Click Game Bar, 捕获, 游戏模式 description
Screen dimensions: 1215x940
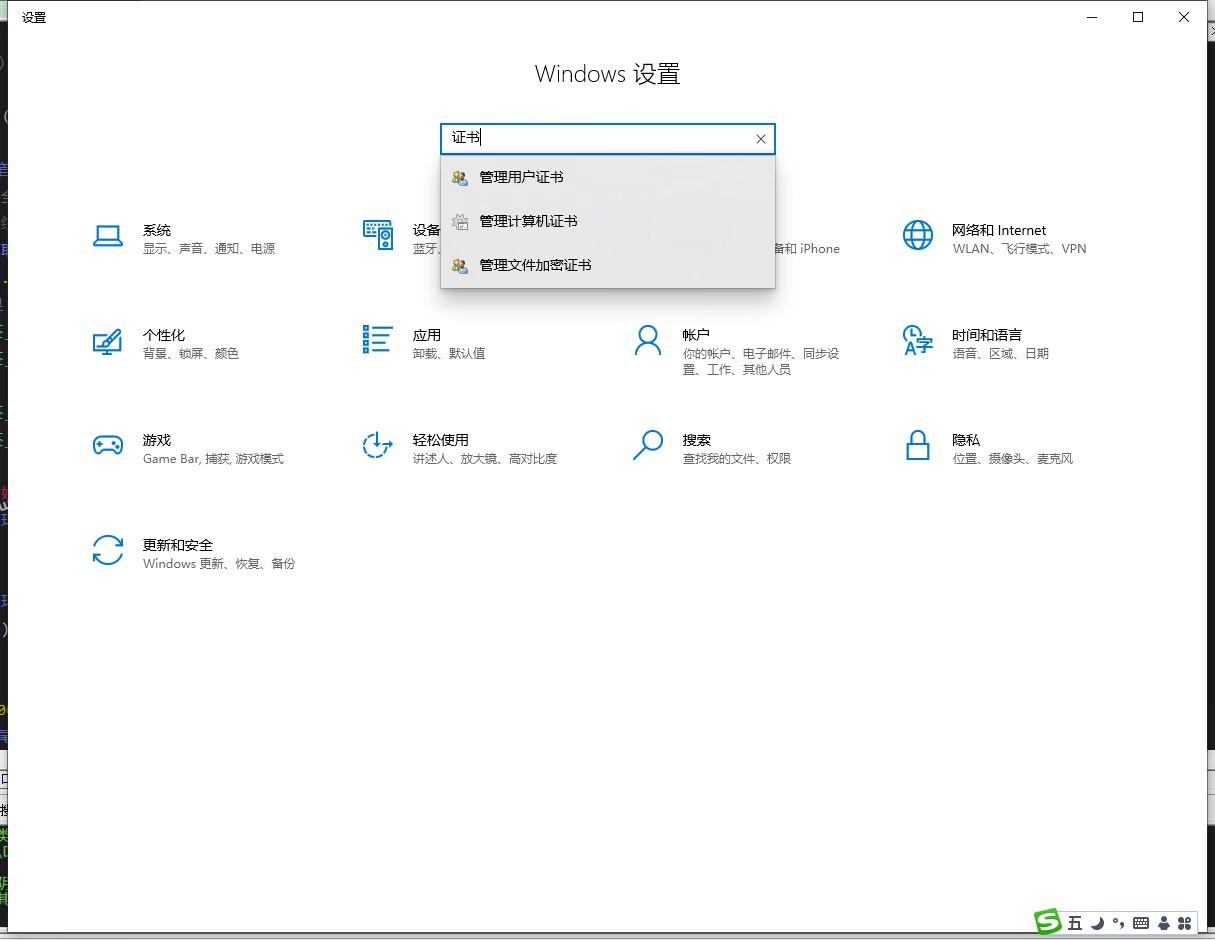tap(213, 459)
